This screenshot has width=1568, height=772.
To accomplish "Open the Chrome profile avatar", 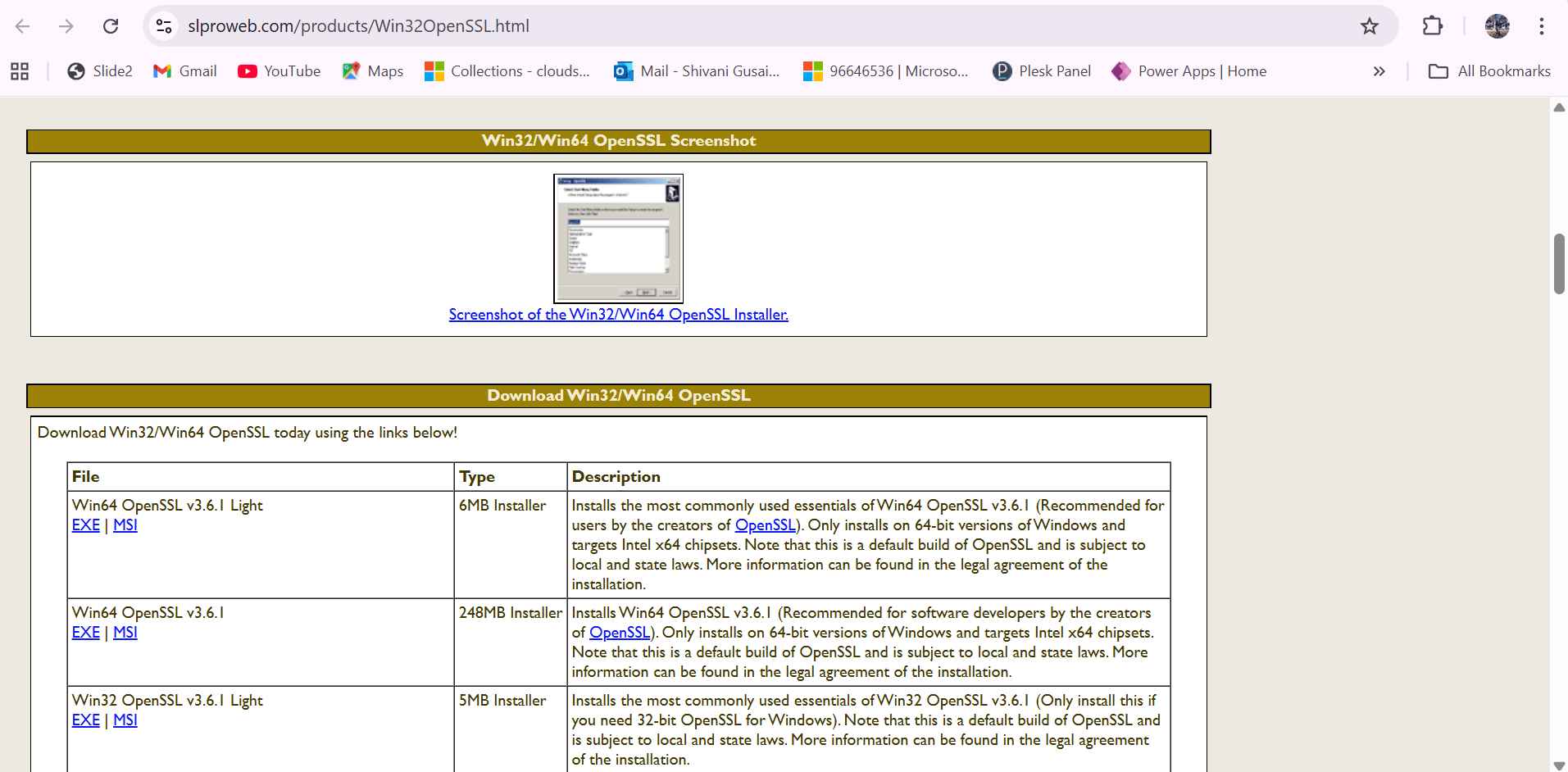I will (x=1498, y=26).
